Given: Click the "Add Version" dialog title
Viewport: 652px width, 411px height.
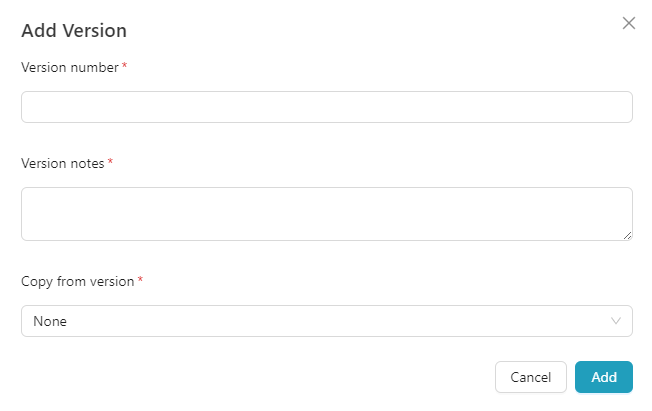Looking at the screenshot, I should pos(74,30).
